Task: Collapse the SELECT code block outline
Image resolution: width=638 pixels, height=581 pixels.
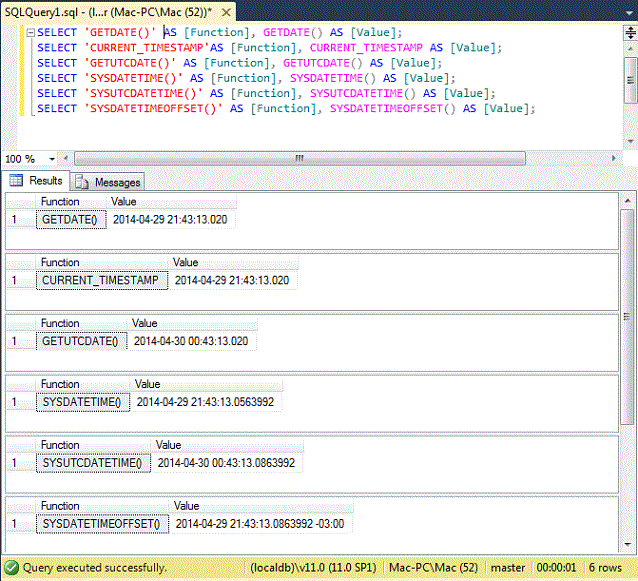Action: [x=31, y=33]
